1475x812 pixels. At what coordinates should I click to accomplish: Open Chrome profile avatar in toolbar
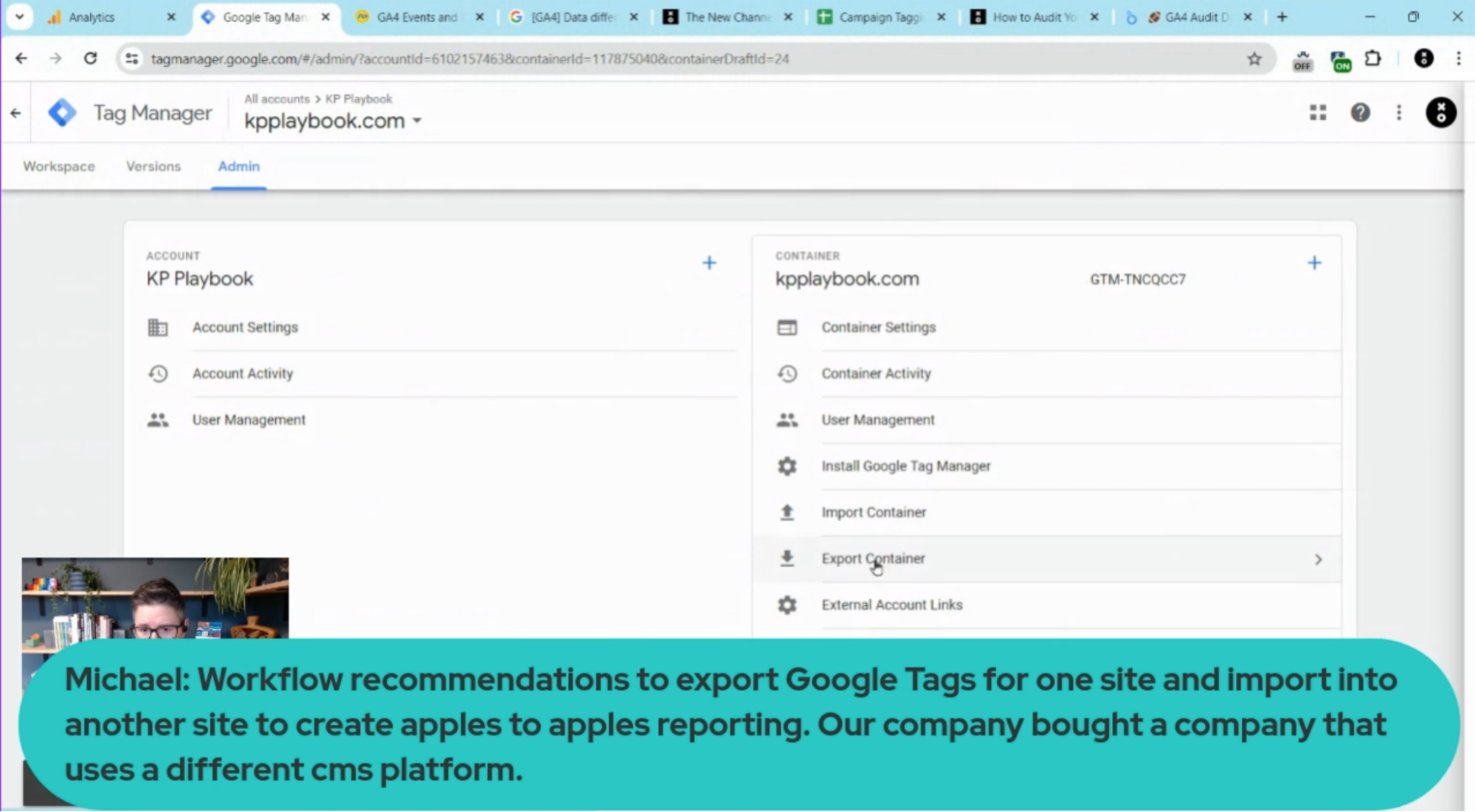1423,58
